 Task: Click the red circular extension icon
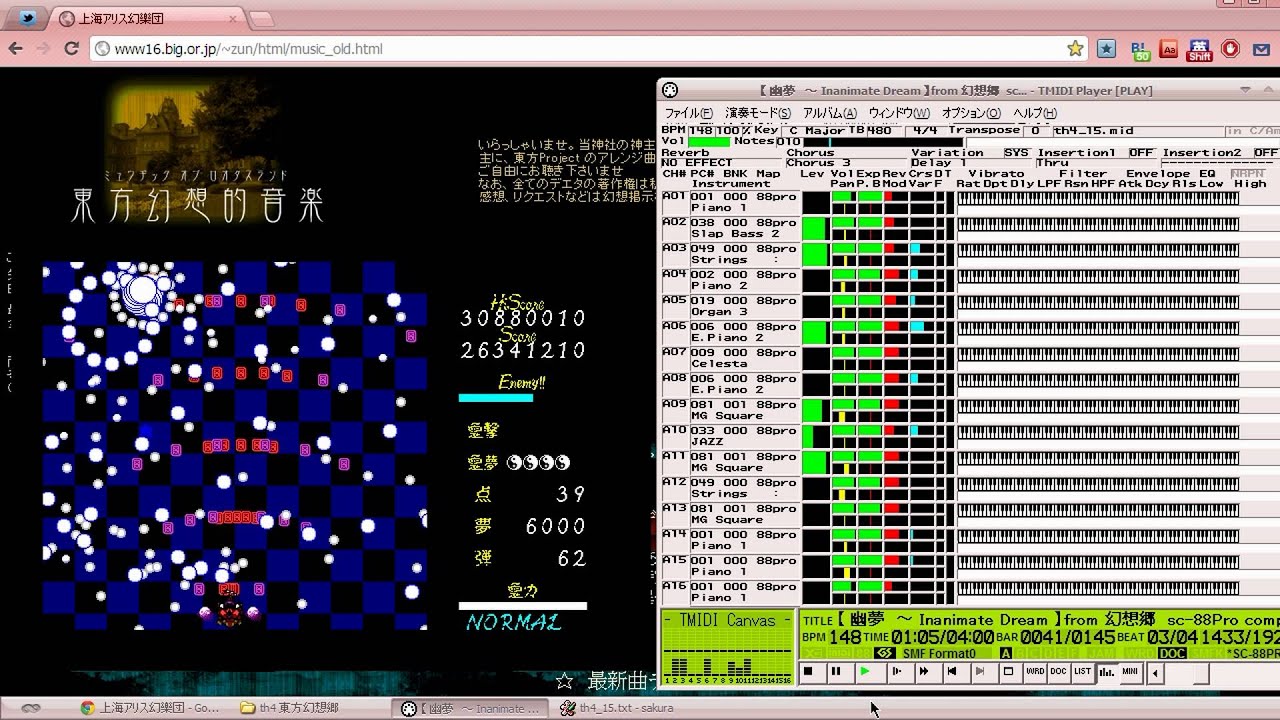click(x=1230, y=48)
